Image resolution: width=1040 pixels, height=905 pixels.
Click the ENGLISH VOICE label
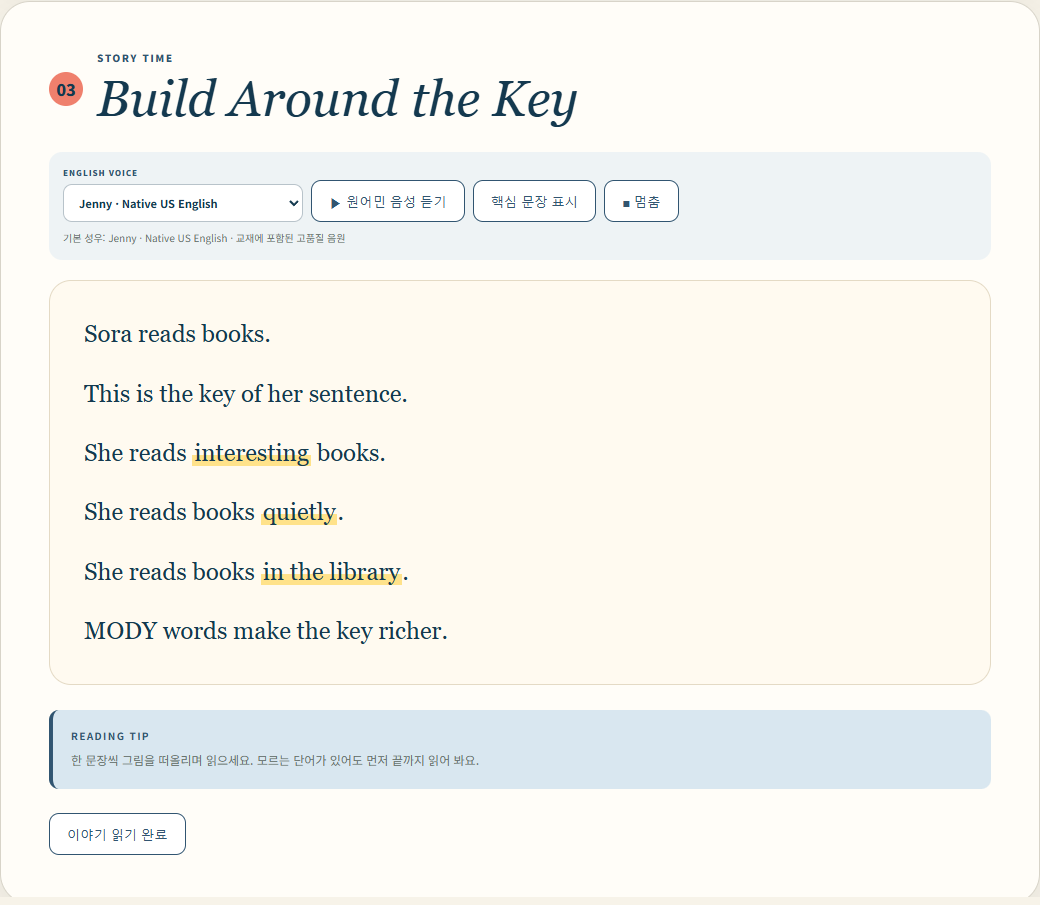pyautogui.click(x=100, y=173)
